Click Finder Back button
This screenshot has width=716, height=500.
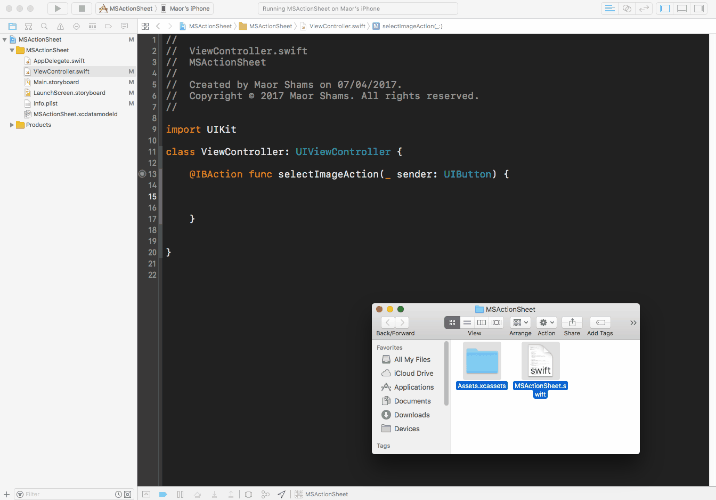tap(388, 322)
